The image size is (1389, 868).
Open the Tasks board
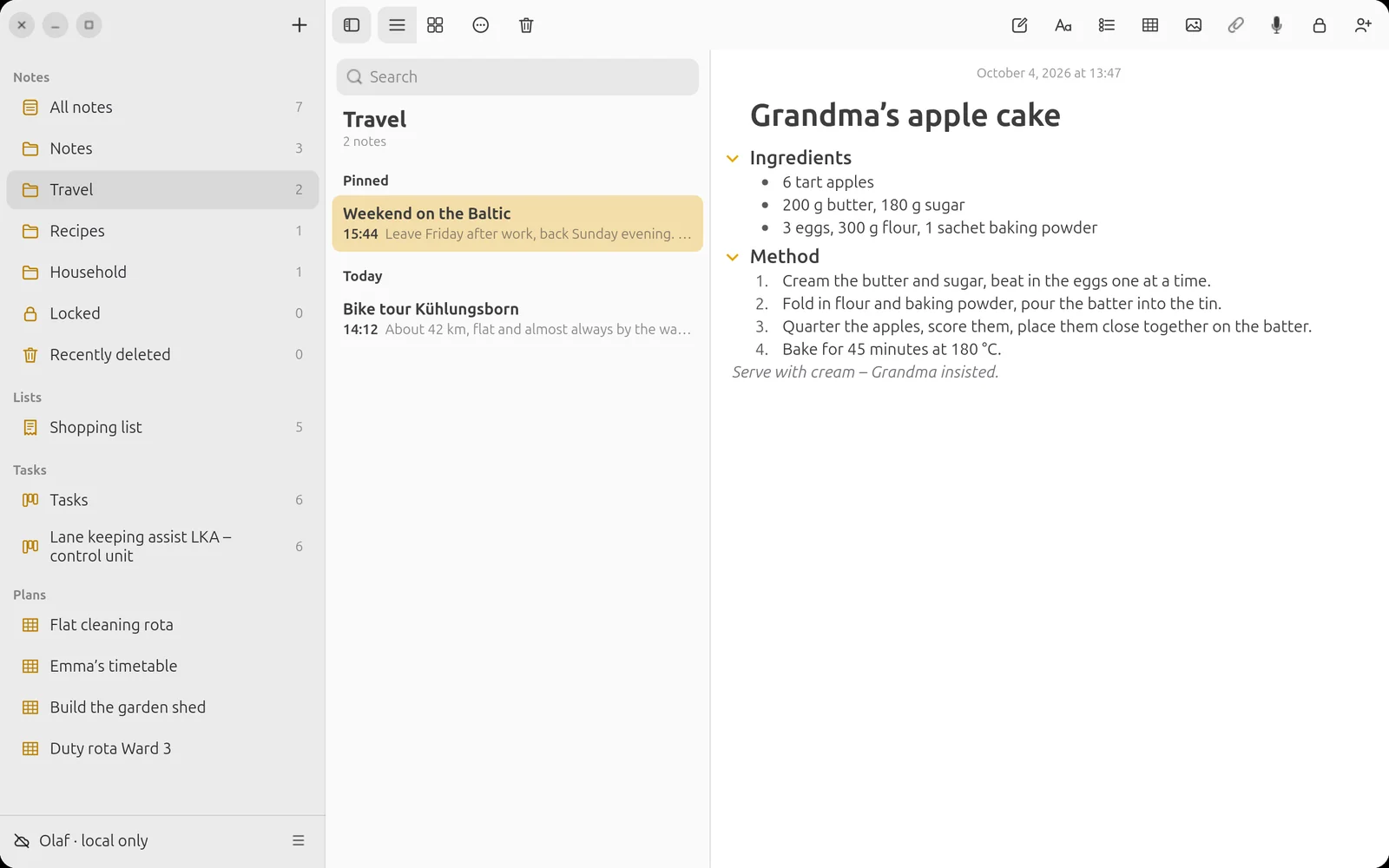coord(162,500)
